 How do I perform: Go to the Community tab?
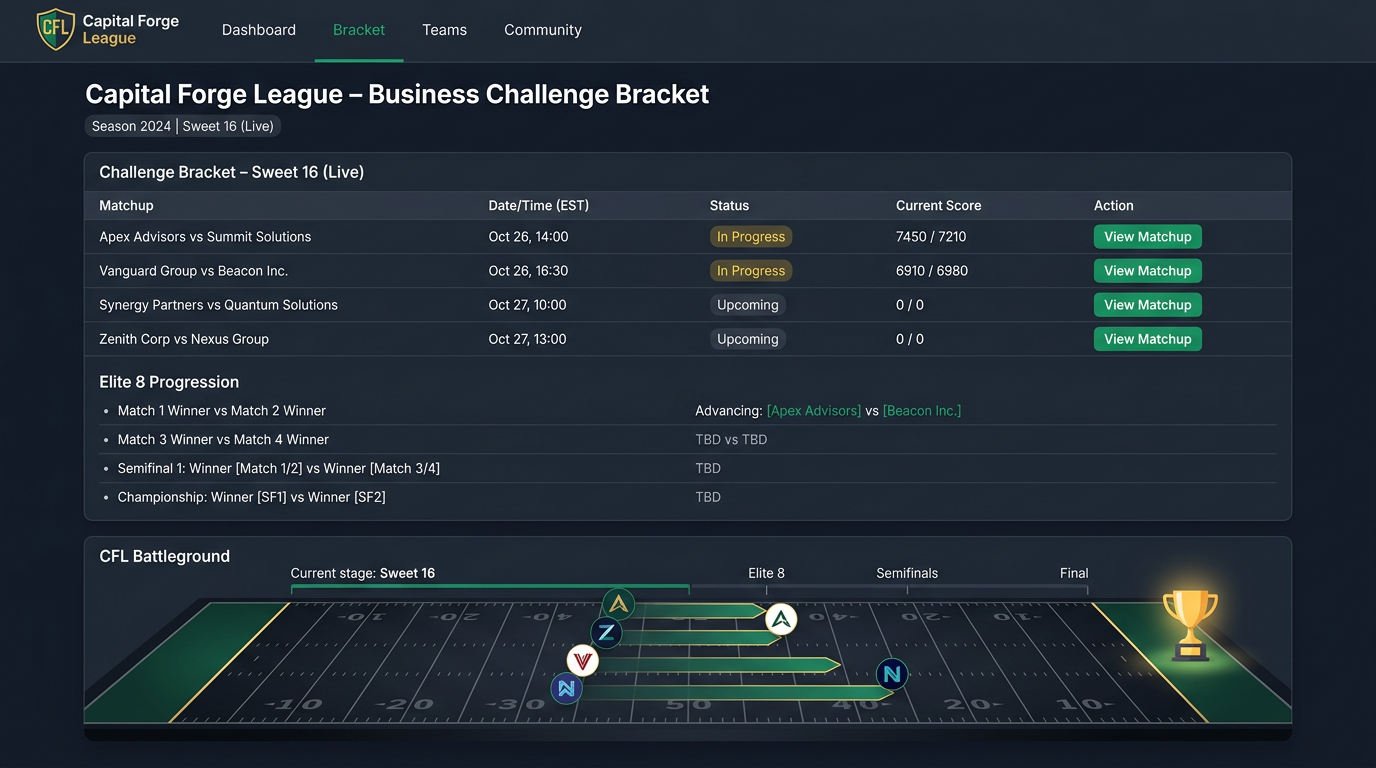click(x=543, y=30)
